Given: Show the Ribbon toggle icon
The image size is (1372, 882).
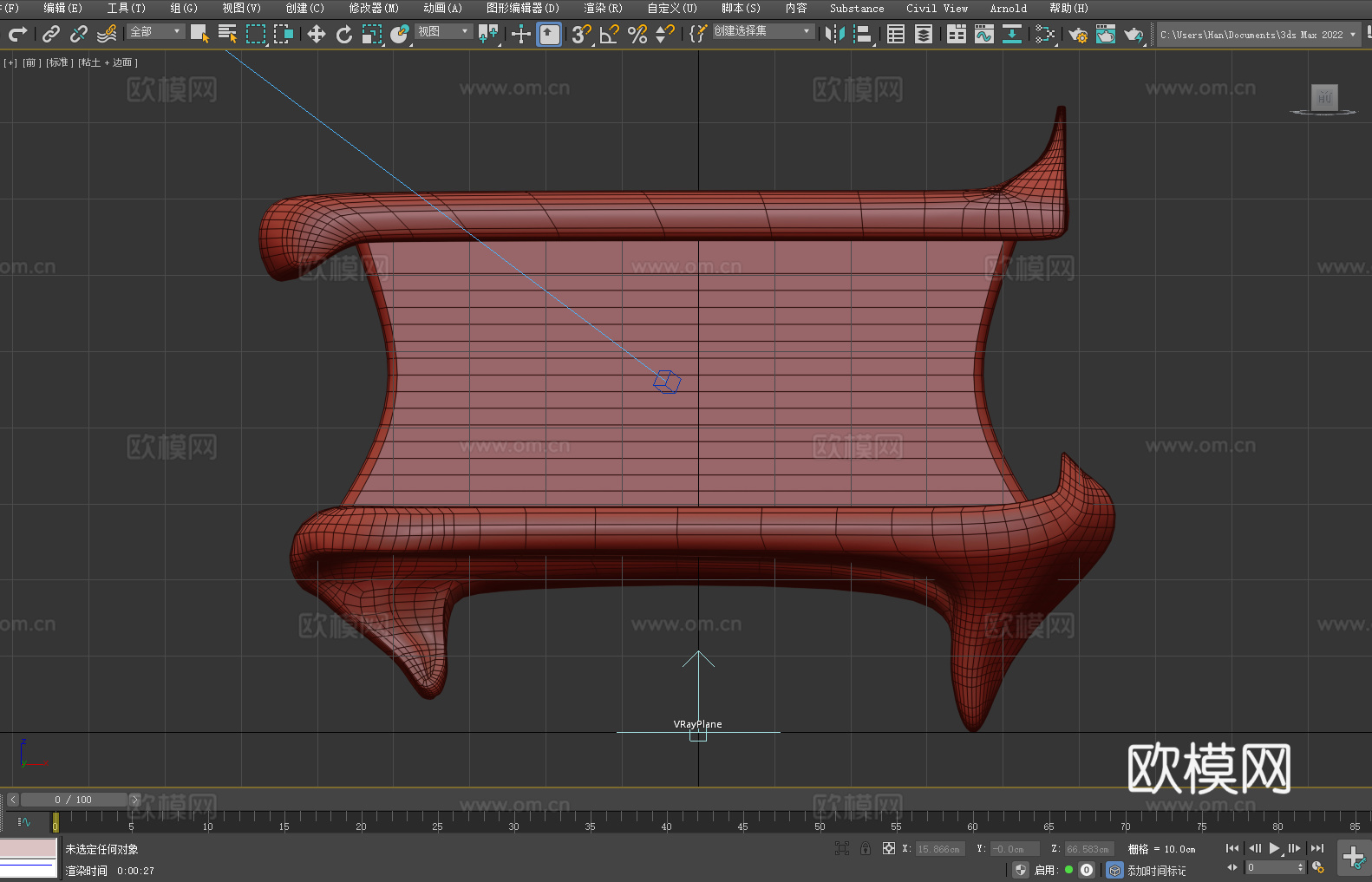Looking at the screenshot, I should click(957, 34).
